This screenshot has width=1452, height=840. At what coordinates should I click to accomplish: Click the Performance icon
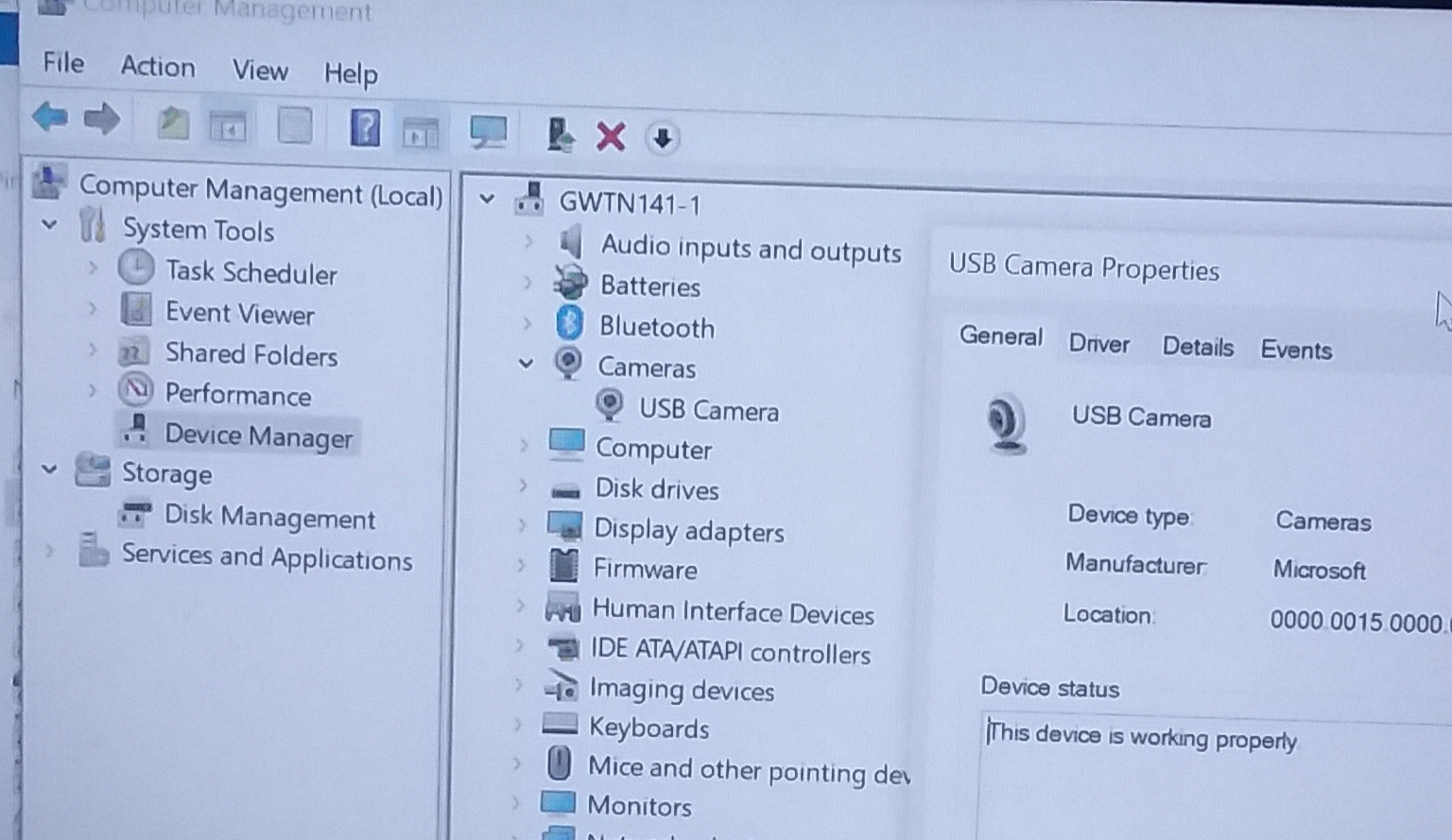pos(136,389)
